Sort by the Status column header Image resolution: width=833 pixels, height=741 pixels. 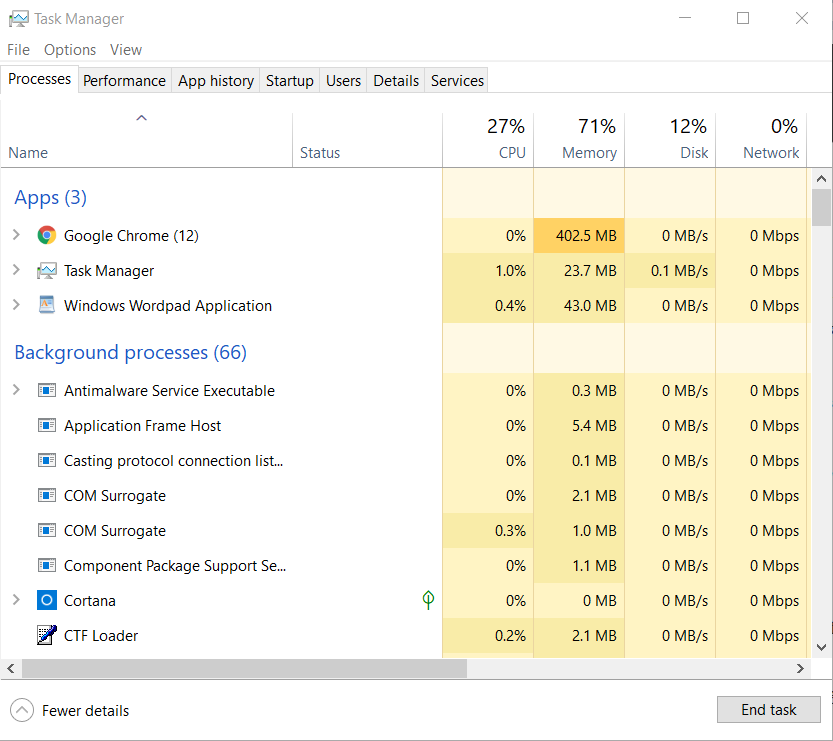click(367, 140)
